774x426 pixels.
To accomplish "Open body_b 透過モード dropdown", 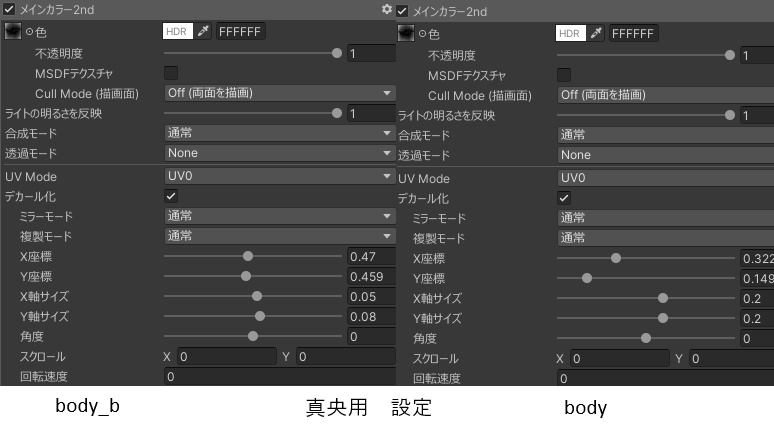I will 279,153.
